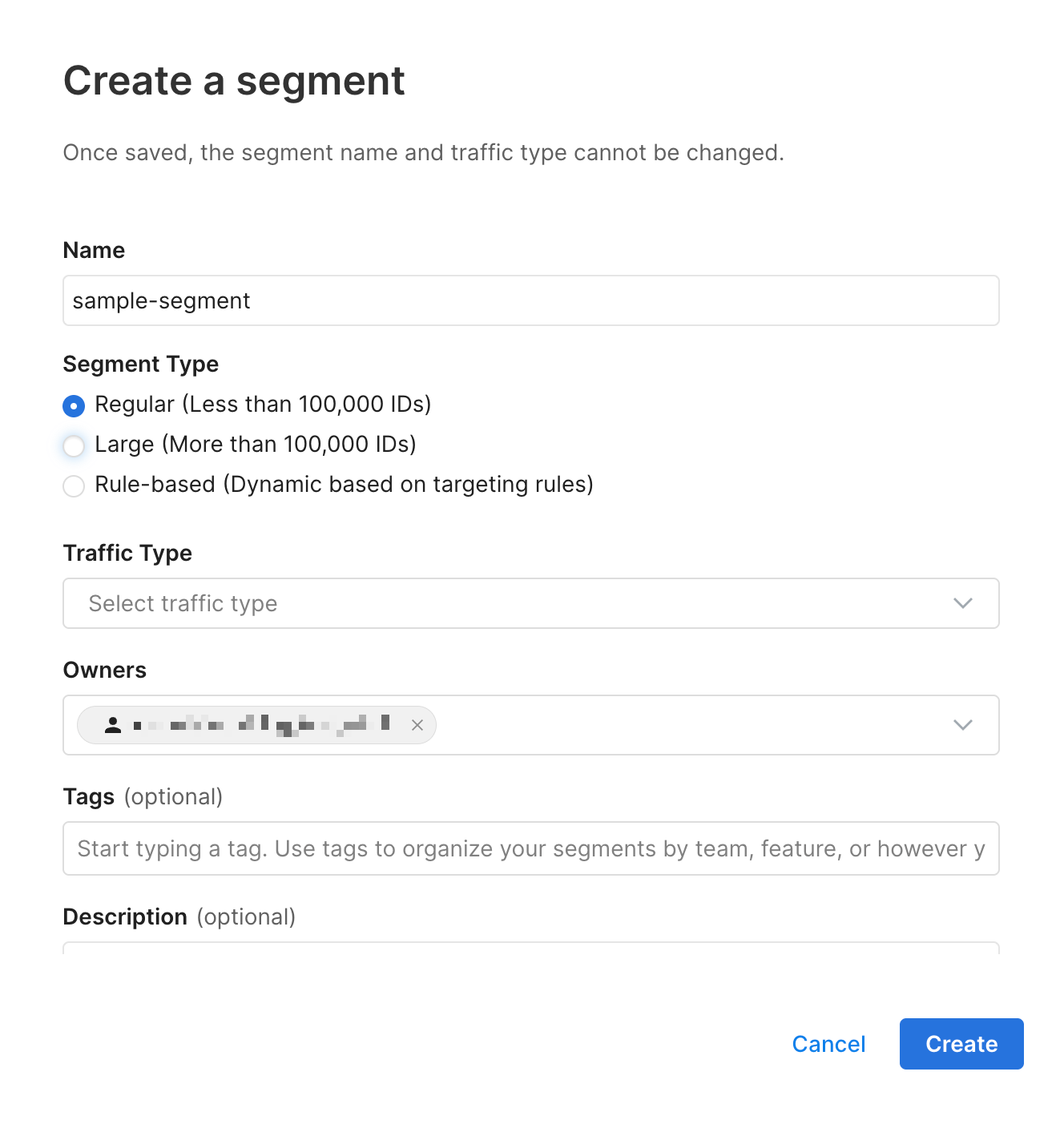
Task: Click the Traffic Type field label
Action: (127, 554)
